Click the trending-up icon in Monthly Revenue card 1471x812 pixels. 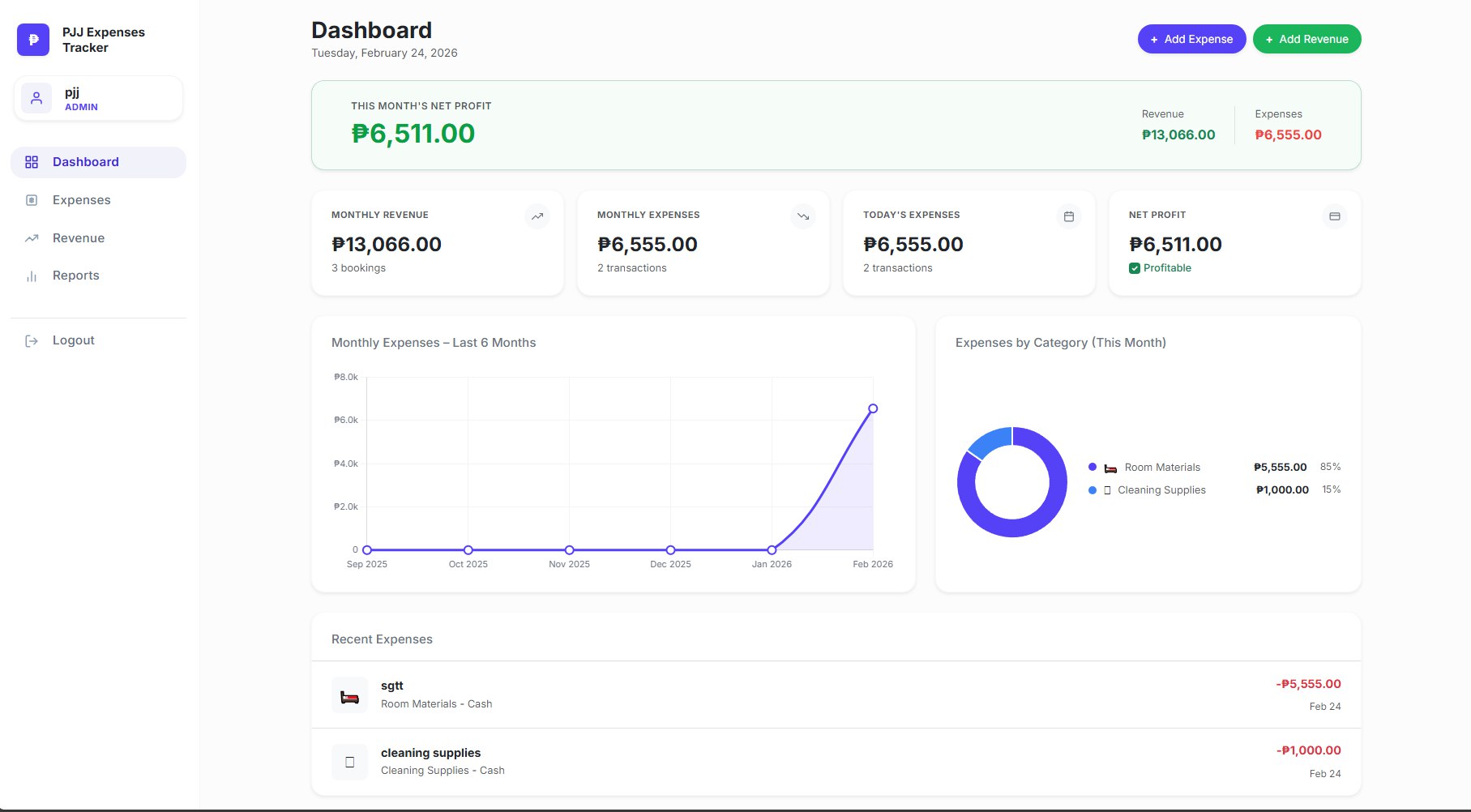click(x=537, y=216)
